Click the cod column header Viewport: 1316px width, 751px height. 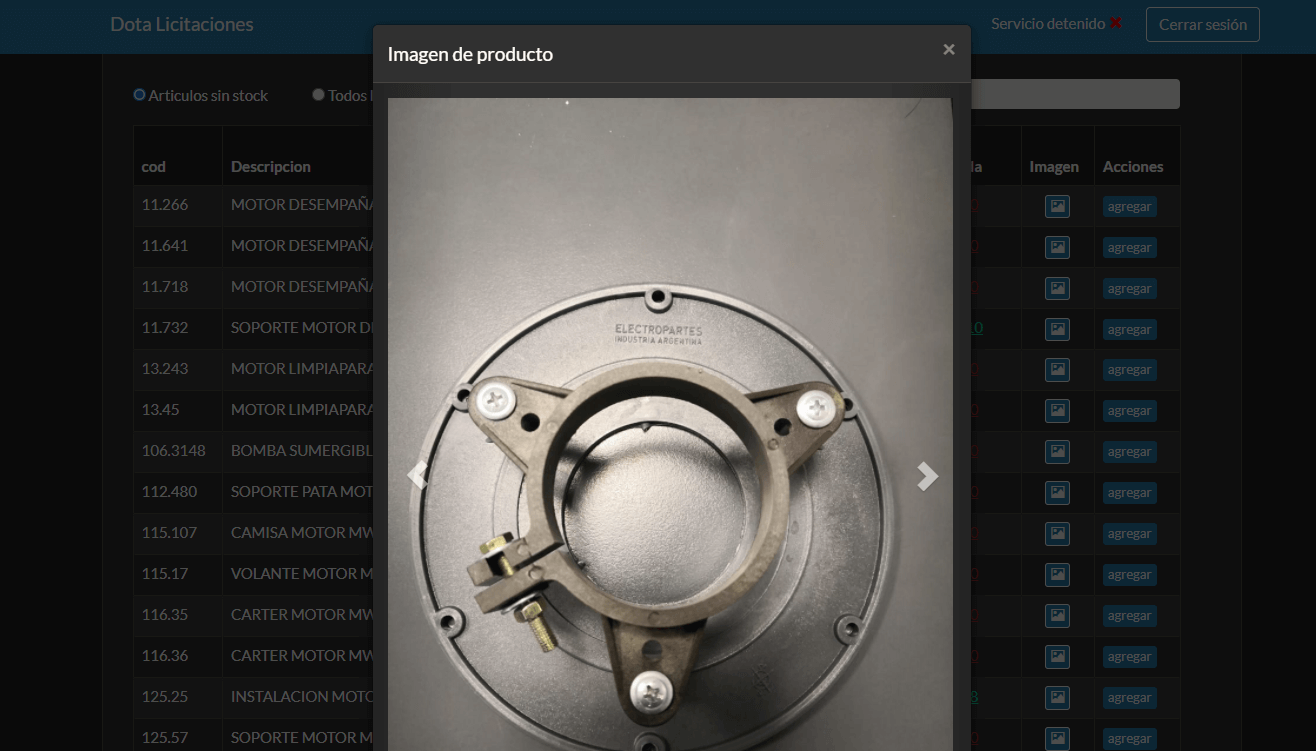click(154, 167)
